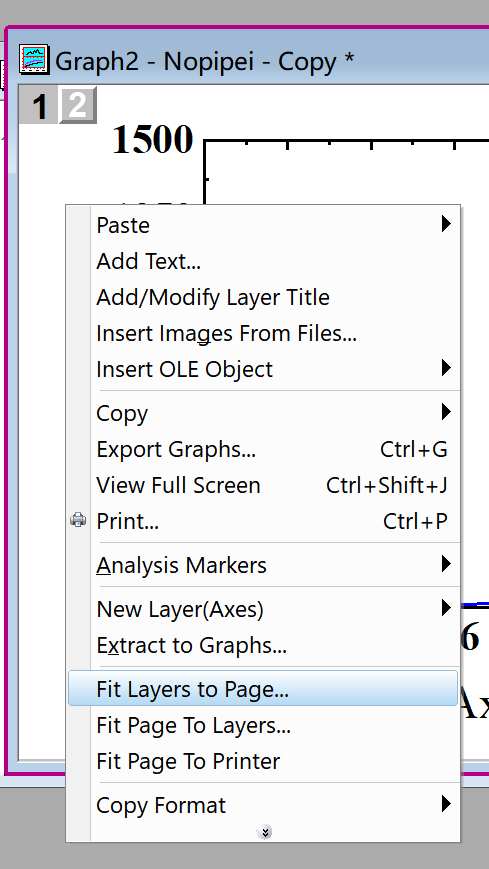This screenshot has height=869, width=489.
Task: Select Export Graphs... entry
Action: tap(264, 449)
